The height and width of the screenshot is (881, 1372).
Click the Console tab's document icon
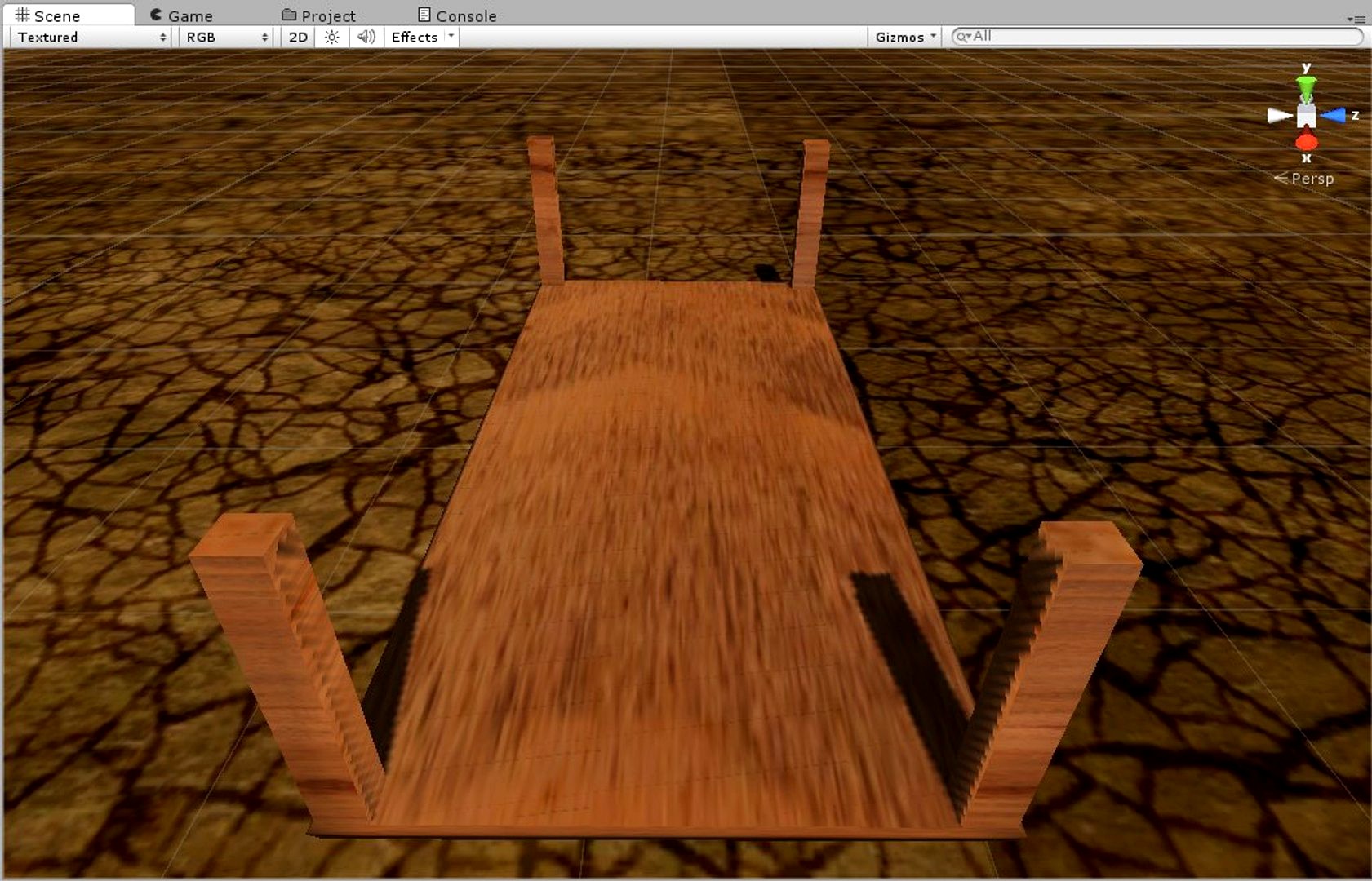coord(425,14)
